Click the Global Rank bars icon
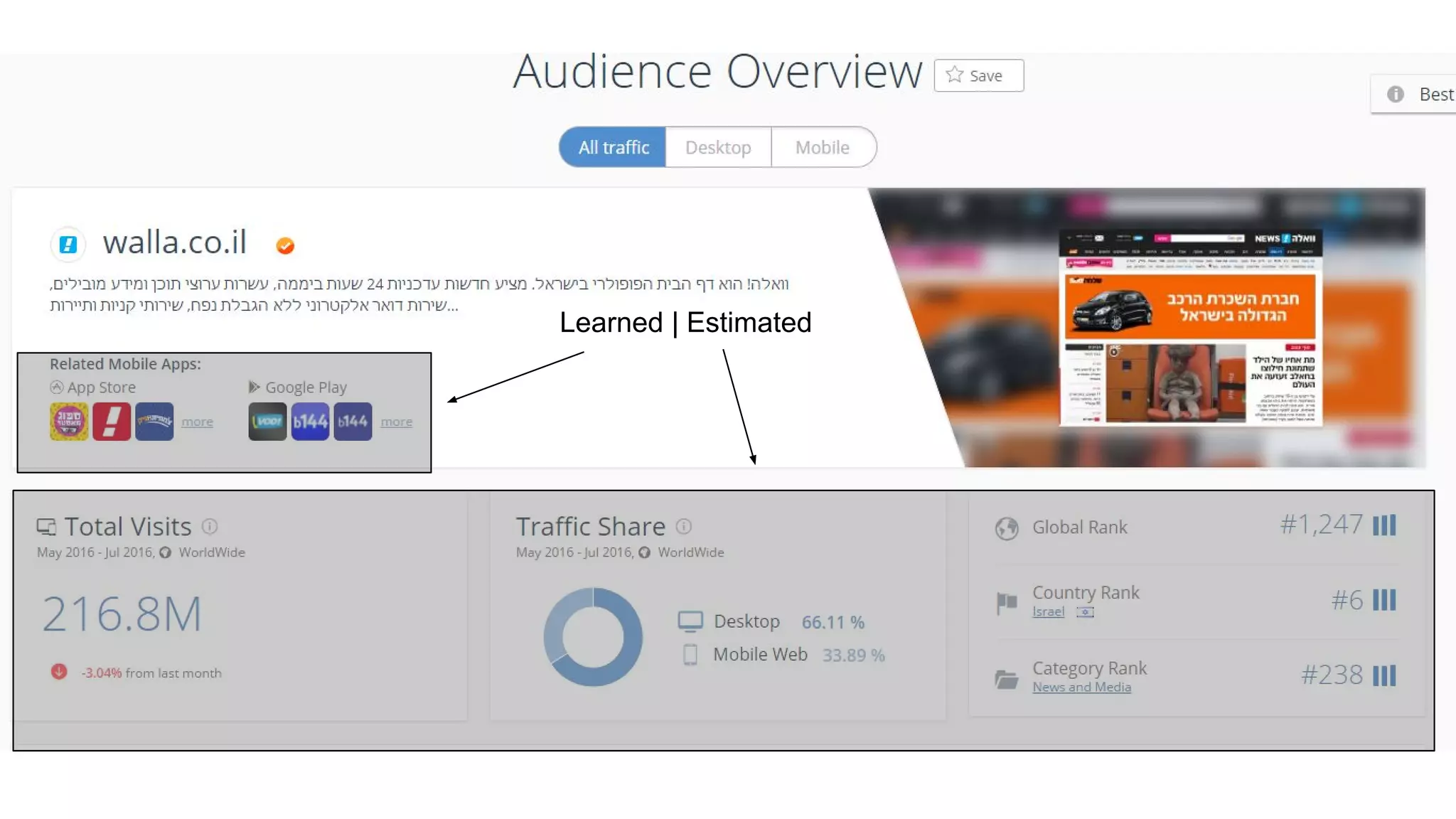This screenshot has height=819, width=1456. 1383,525
